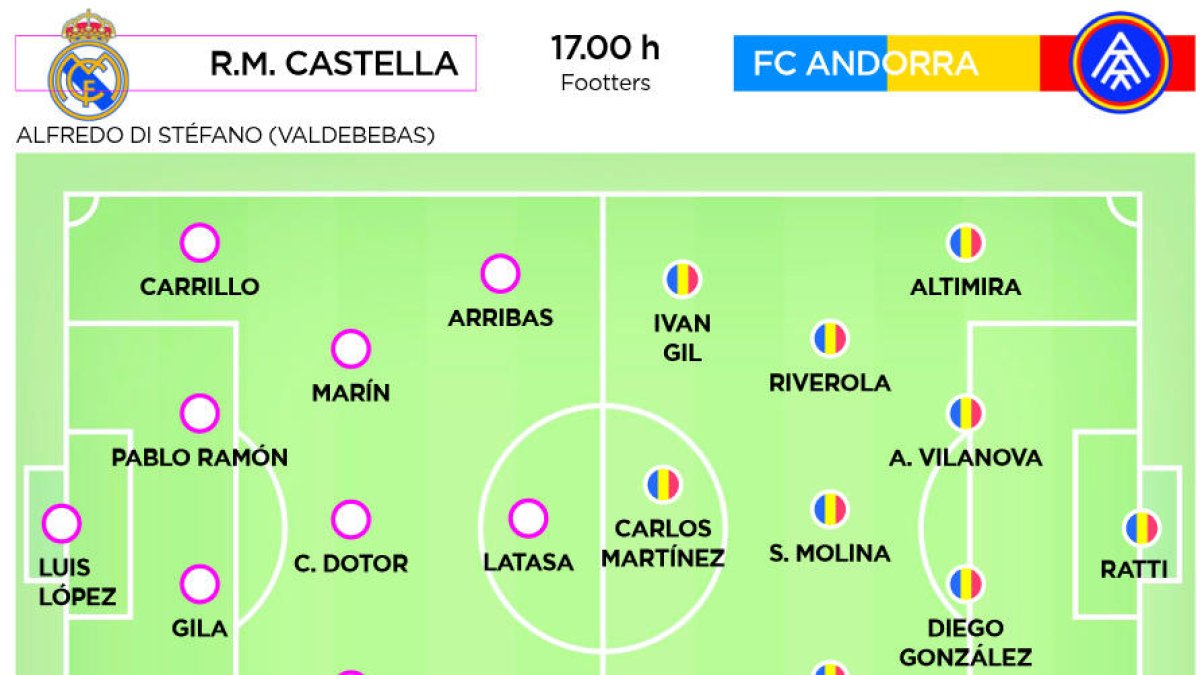Select Riverola's tricolor marker
This screenshot has height=675, width=1200.
829,339
